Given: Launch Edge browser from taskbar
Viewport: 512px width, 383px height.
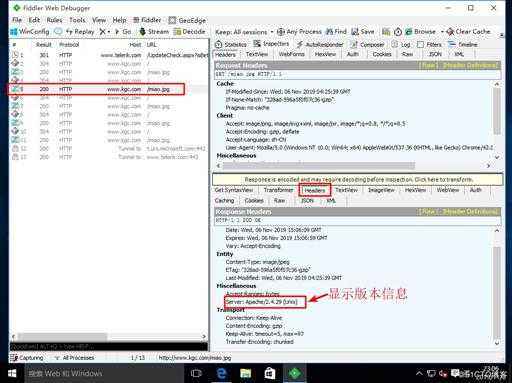Looking at the screenshot, I should [221, 373].
